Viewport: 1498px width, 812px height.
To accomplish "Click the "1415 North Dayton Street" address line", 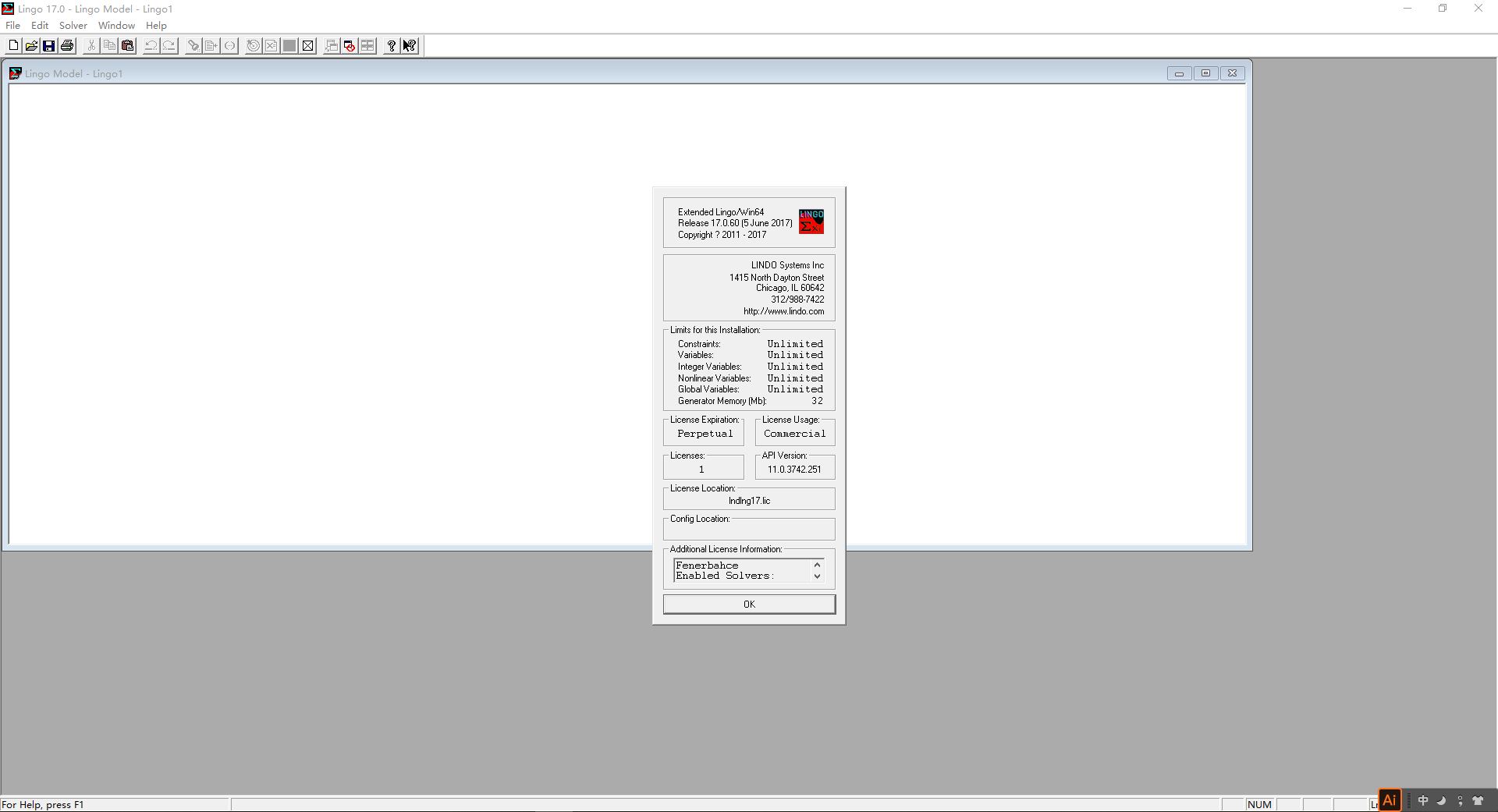I will point(776,278).
